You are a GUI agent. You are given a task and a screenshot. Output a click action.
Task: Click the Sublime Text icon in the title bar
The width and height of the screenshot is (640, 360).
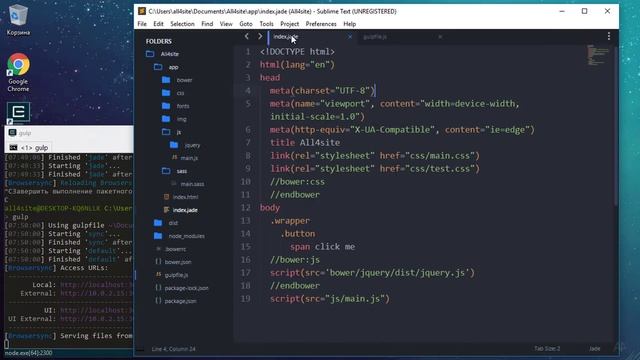(142, 11)
